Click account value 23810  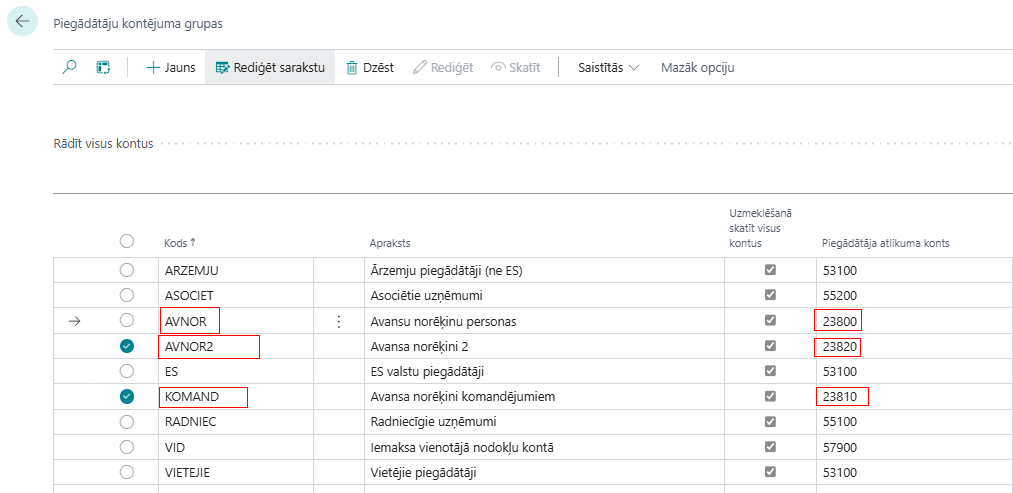point(840,397)
